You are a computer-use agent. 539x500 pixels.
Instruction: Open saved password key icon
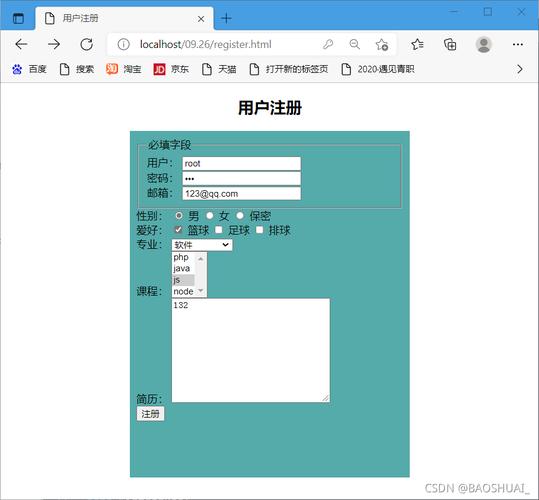click(328, 44)
